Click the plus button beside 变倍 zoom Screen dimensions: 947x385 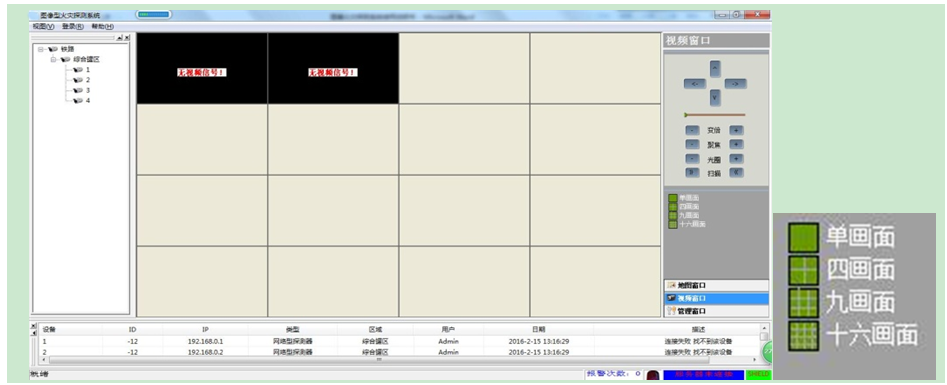736,130
